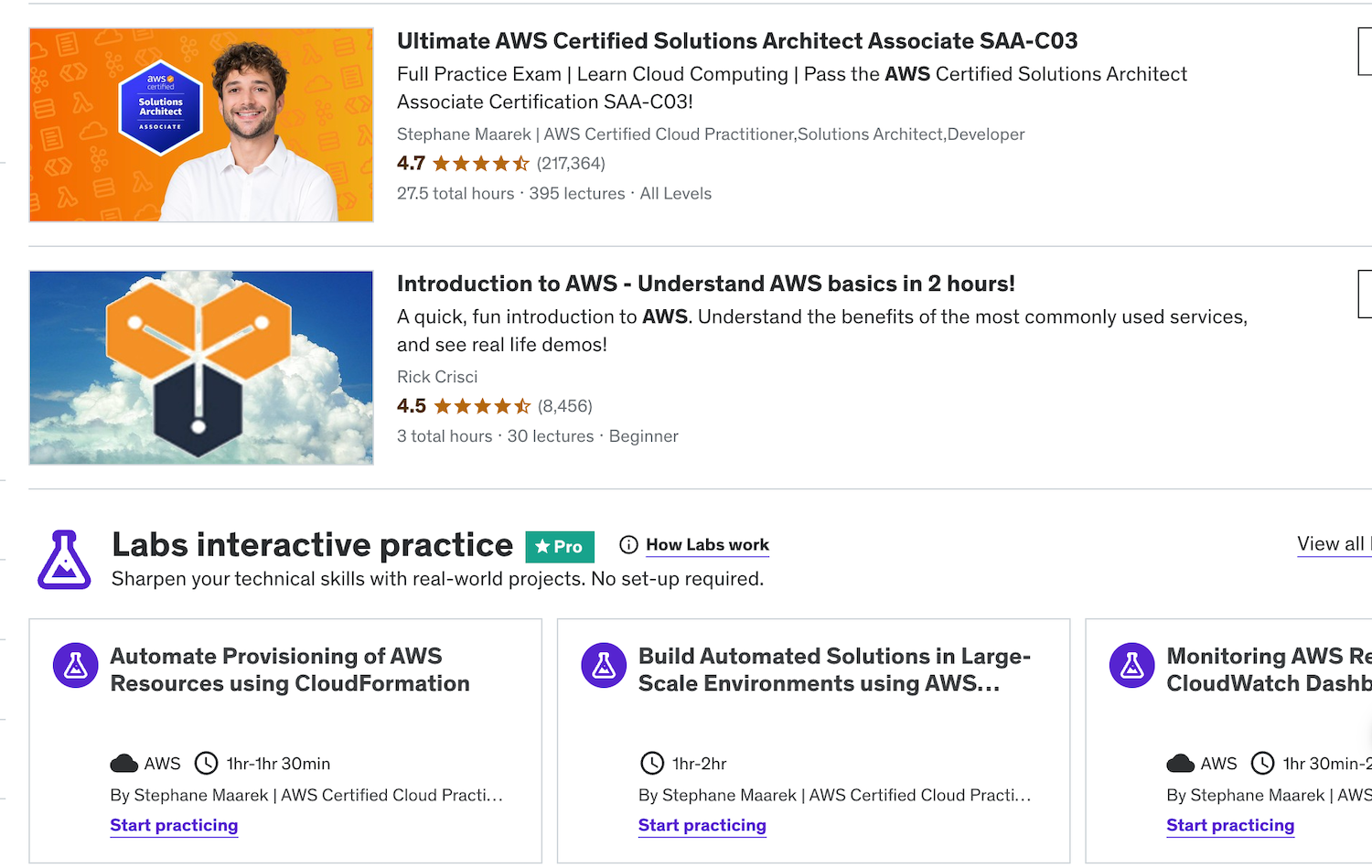Click the info icon beside How Labs work
The image size is (1372, 868).
point(628,544)
